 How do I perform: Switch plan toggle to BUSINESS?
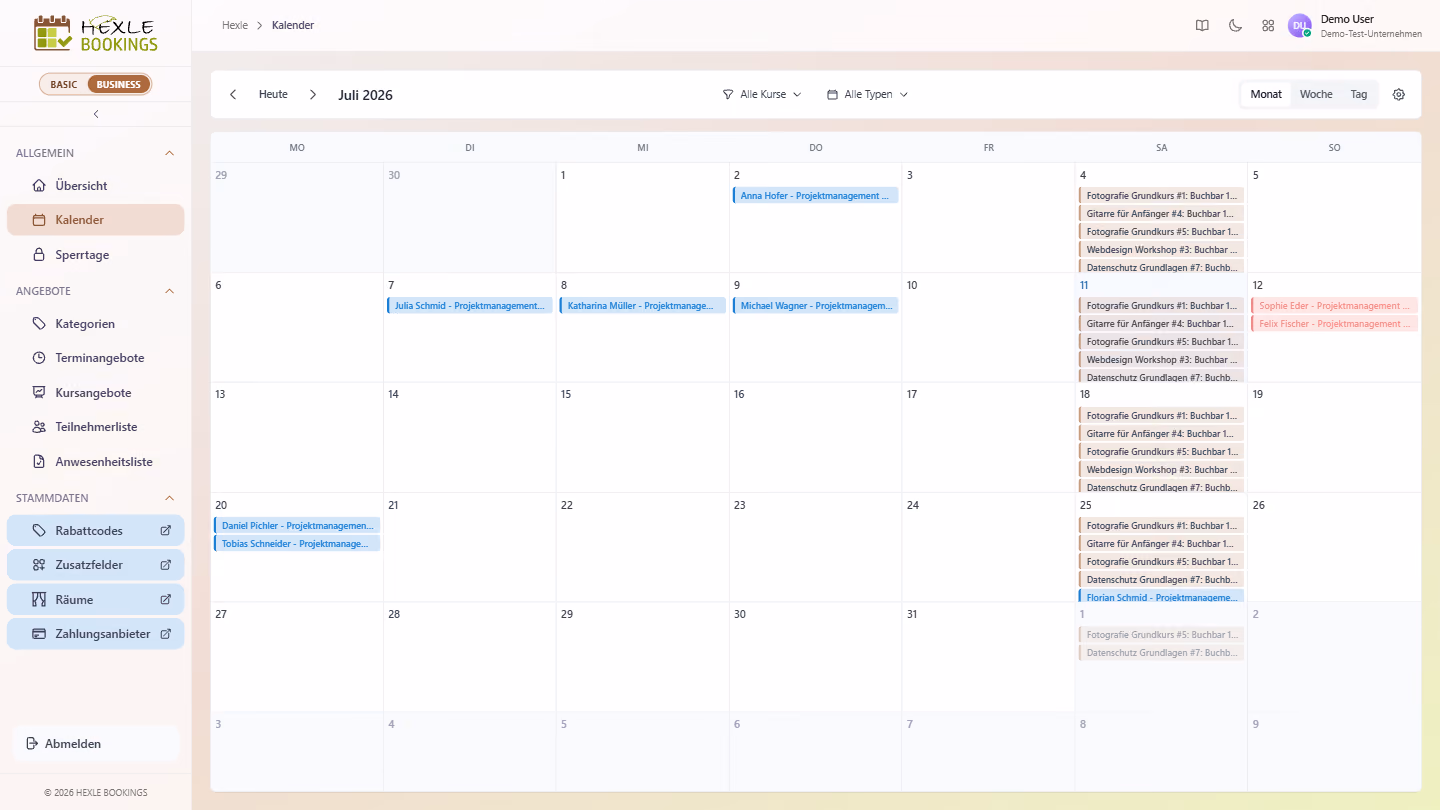pyautogui.click(x=119, y=84)
